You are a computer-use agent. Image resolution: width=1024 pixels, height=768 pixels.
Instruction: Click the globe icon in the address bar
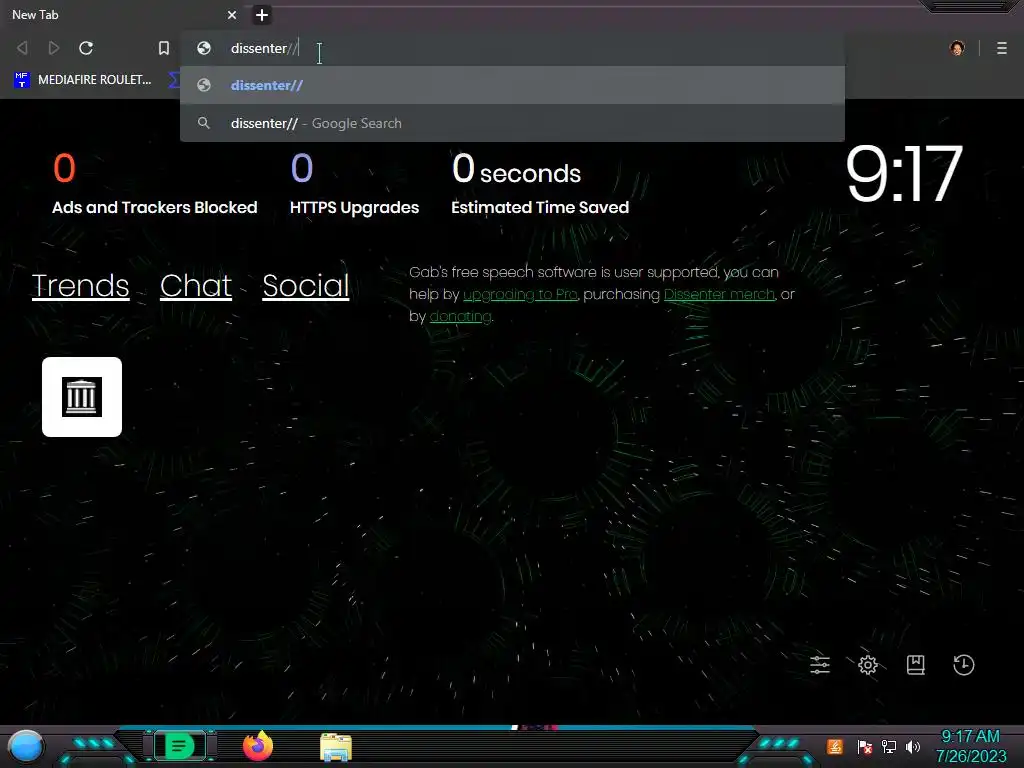click(204, 48)
